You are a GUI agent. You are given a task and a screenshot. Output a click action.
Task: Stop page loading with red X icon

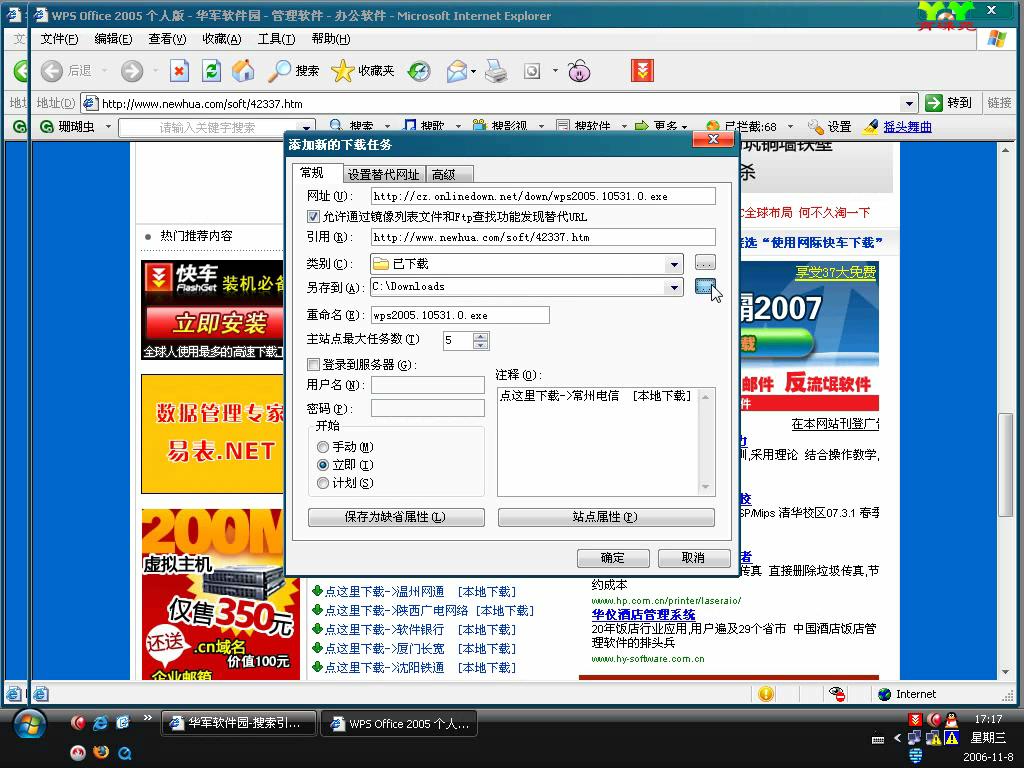point(180,71)
